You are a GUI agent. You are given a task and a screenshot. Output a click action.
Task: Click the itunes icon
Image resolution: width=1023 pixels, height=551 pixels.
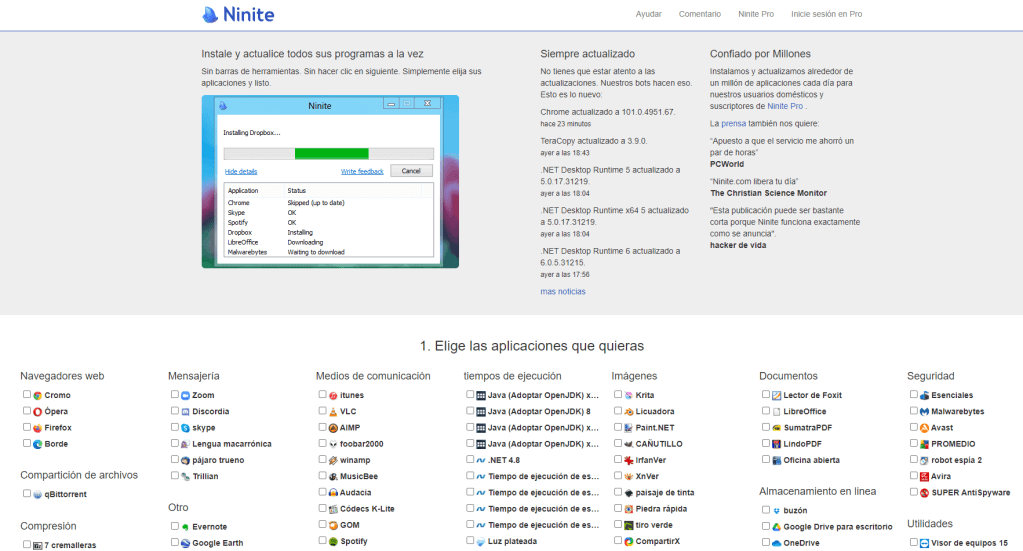pyautogui.click(x=333, y=395)
